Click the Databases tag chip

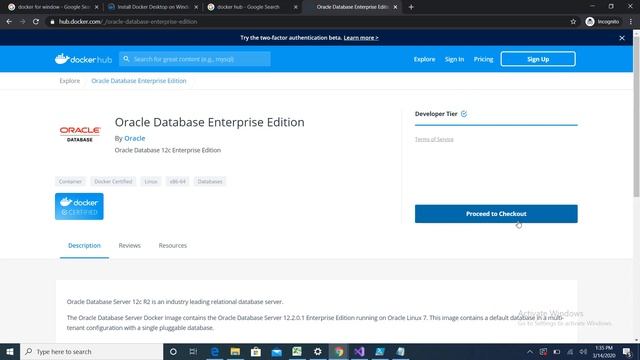(x=210, y=181)
